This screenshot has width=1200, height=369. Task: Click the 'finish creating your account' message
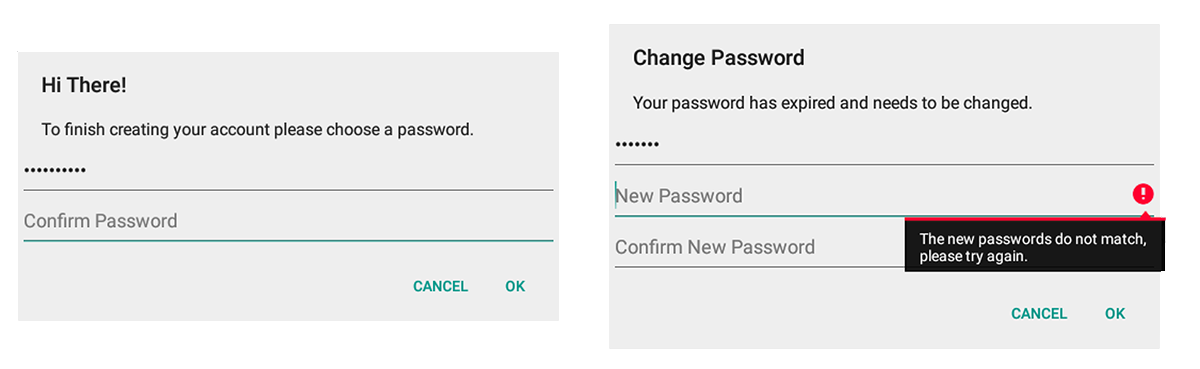(x=257, y=129)
